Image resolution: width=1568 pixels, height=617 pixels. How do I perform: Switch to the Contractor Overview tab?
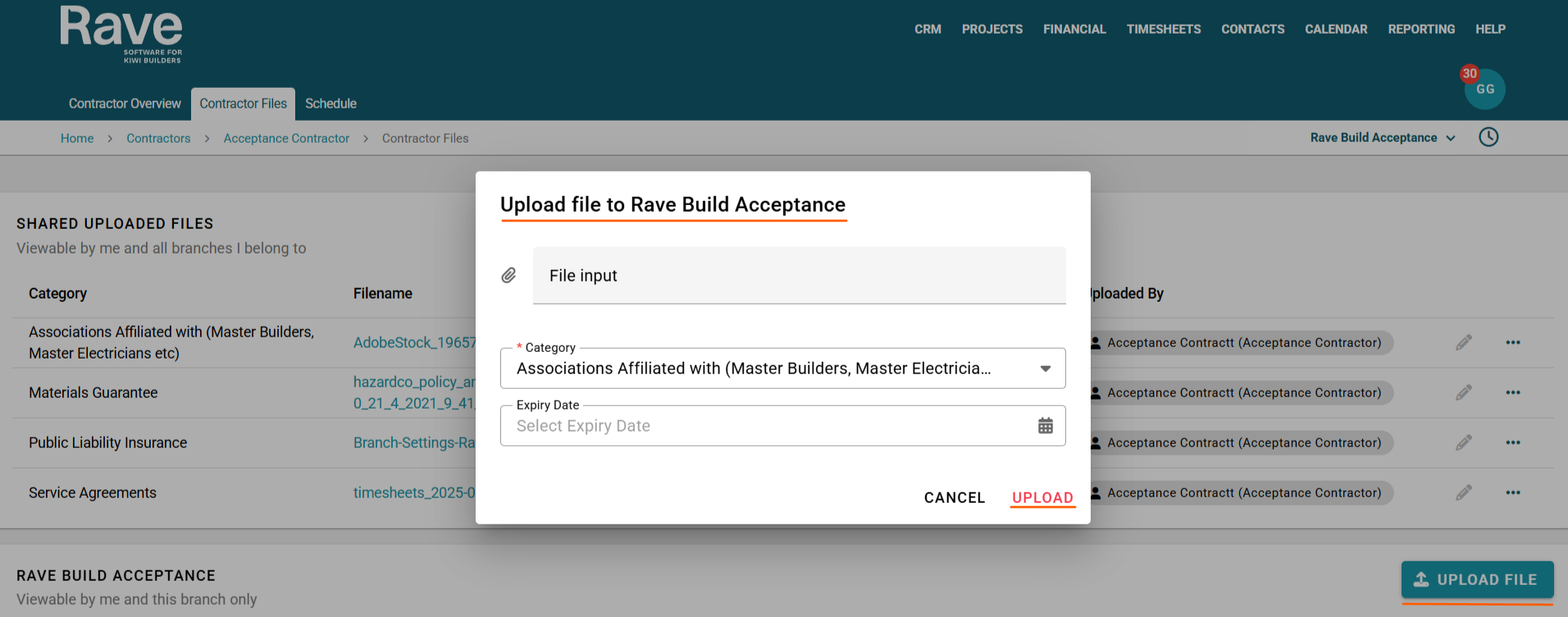tap(125, 103)
